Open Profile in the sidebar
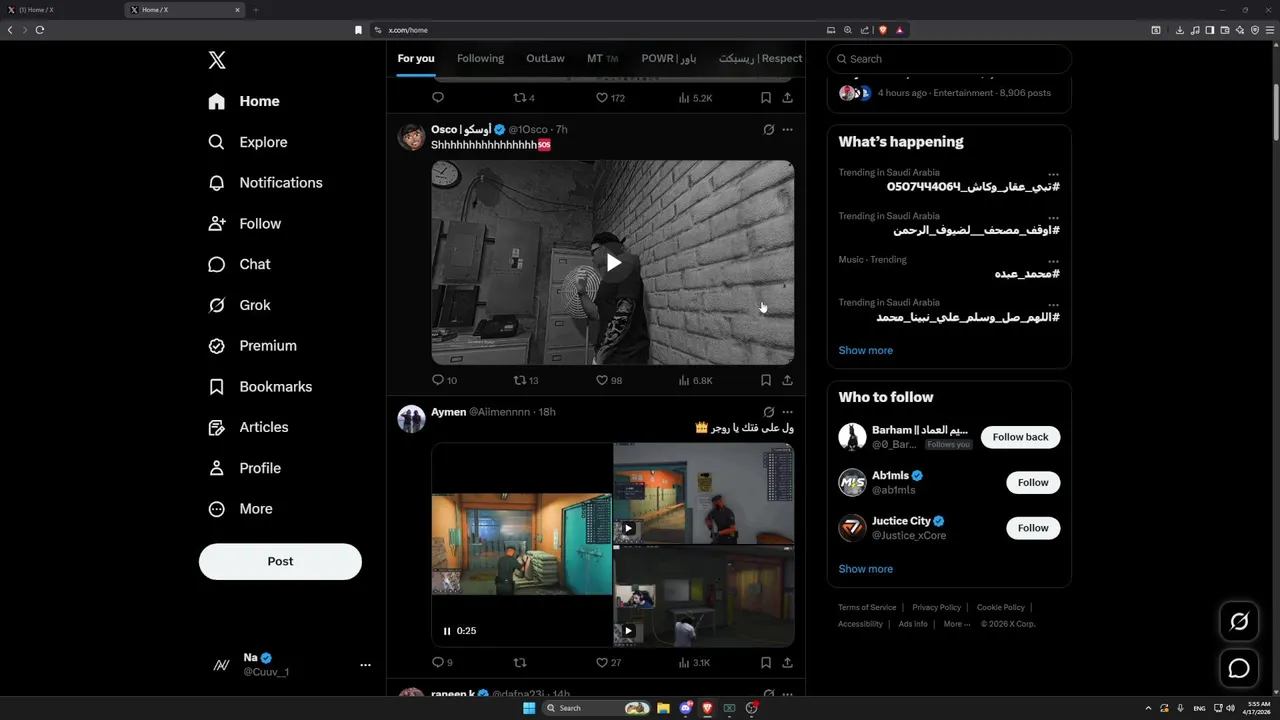Screen dimensions: 1280x720 pos(245,468)
